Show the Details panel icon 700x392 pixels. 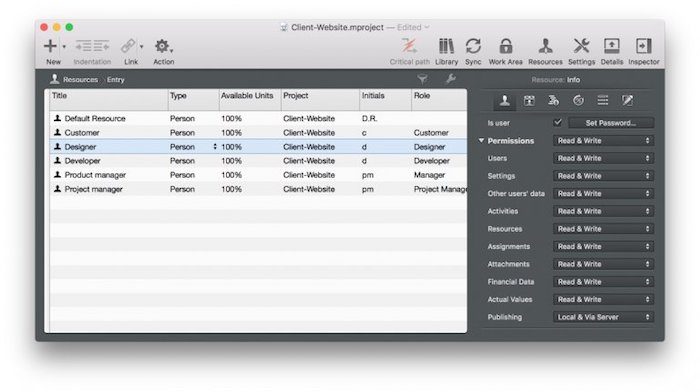[x=612, y=46]
